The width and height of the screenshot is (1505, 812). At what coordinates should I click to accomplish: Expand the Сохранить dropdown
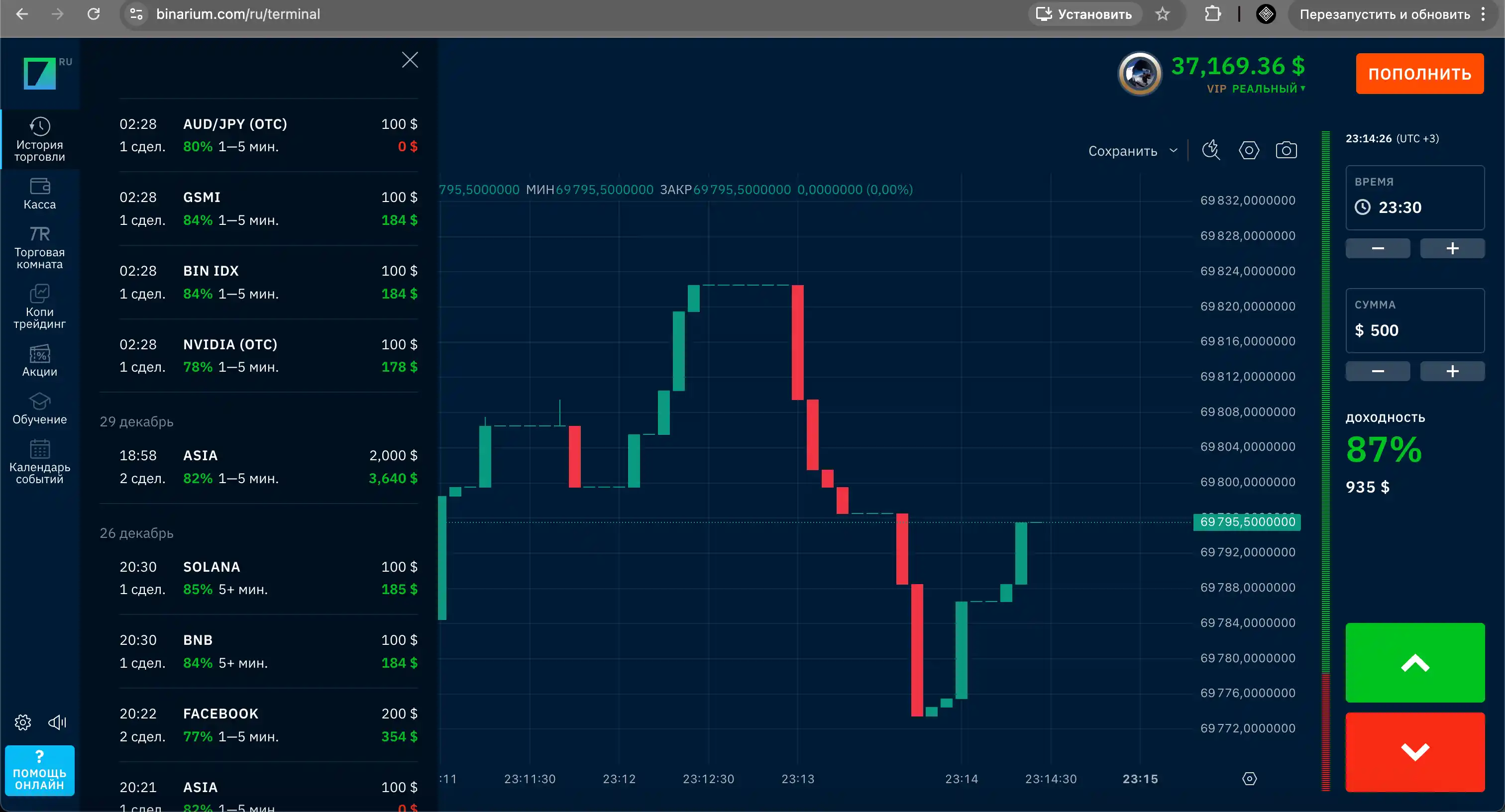(x=1133, y=151)
